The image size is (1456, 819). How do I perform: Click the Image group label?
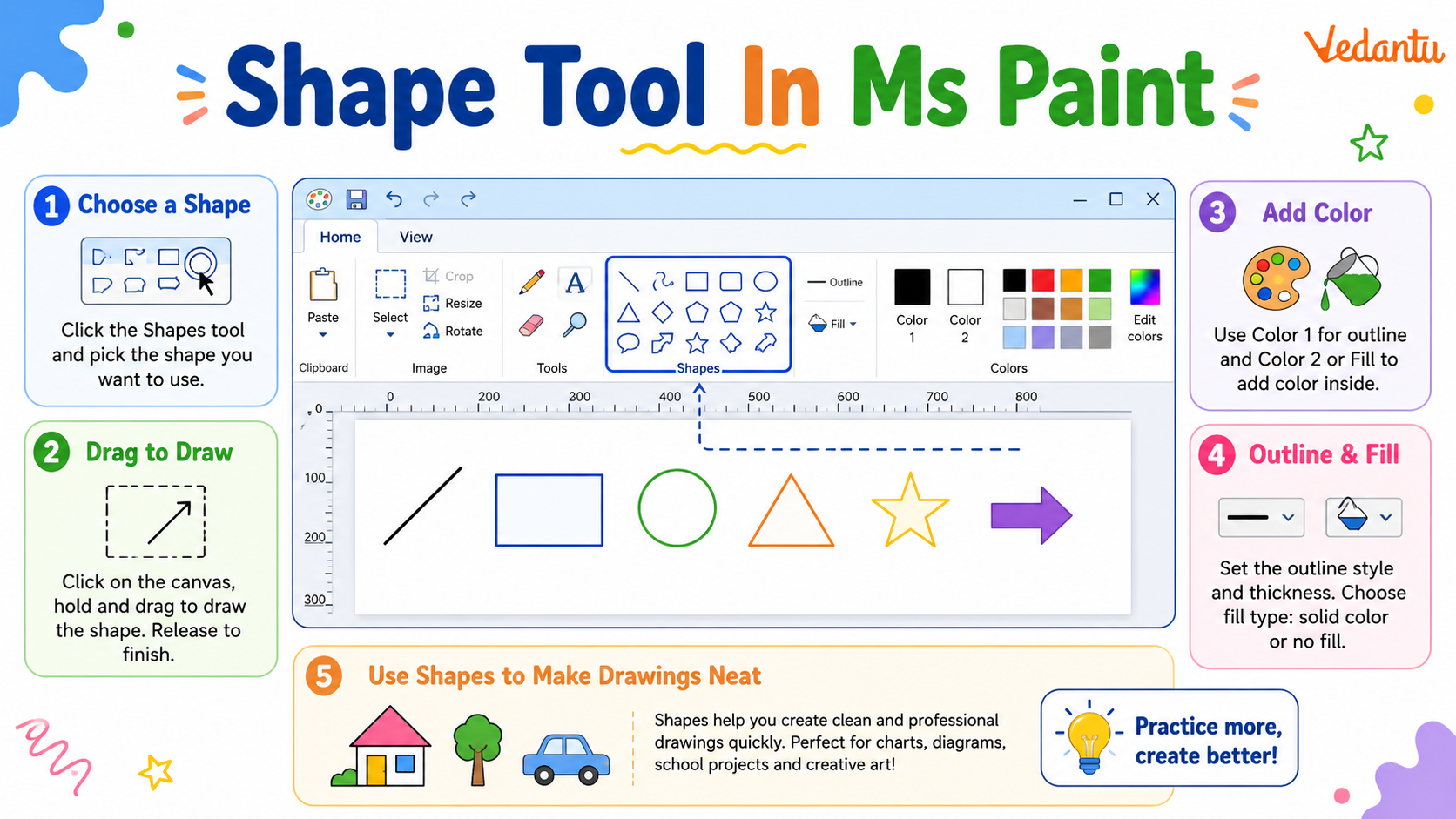429,368
